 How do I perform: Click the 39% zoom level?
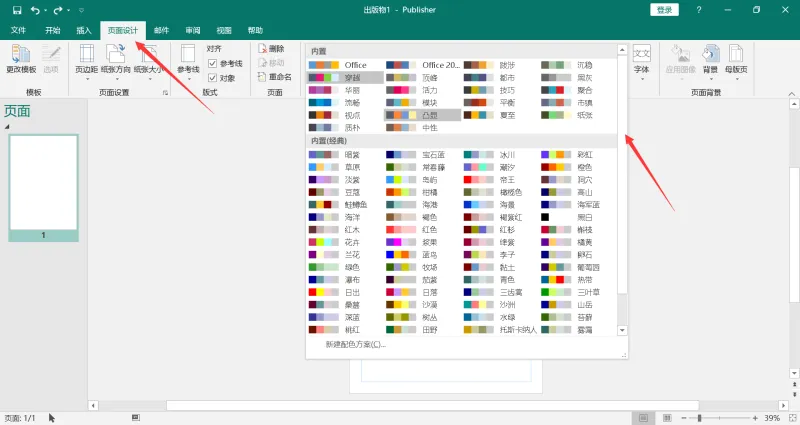(772, 418)
